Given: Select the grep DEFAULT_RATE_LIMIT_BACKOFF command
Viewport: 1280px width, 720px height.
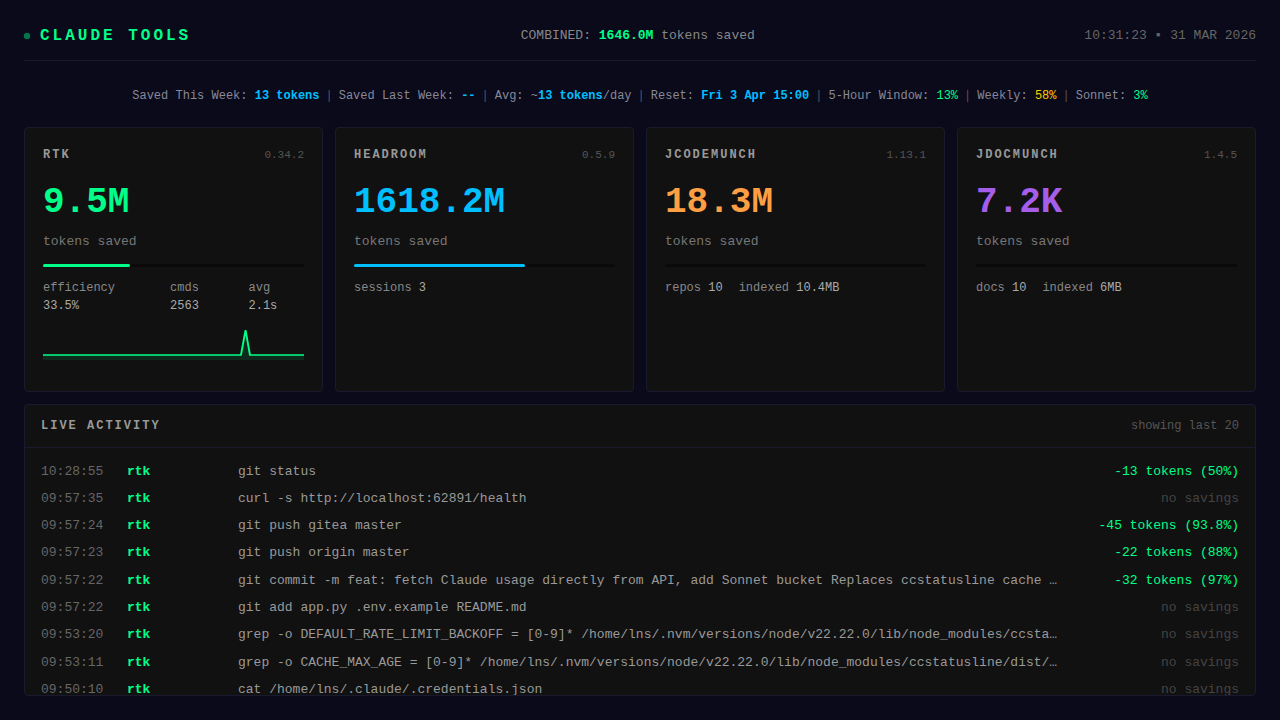Looking at the screenshot, I should [648, 635].
